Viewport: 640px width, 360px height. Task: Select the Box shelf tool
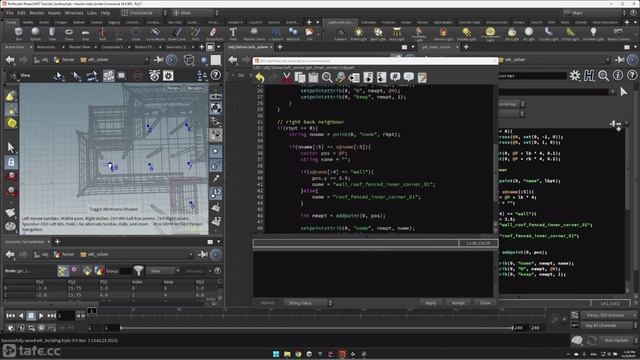pos(18,33)
